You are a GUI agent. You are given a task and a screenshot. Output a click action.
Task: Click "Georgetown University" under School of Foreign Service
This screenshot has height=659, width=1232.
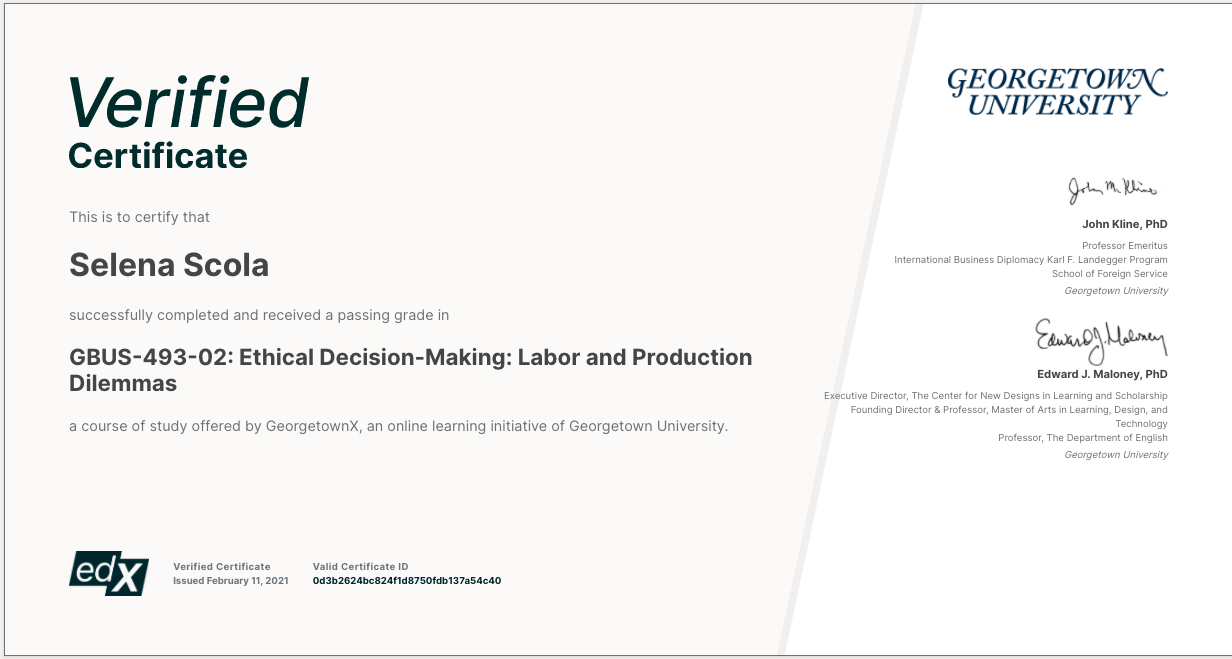(x=1116, y=291)
